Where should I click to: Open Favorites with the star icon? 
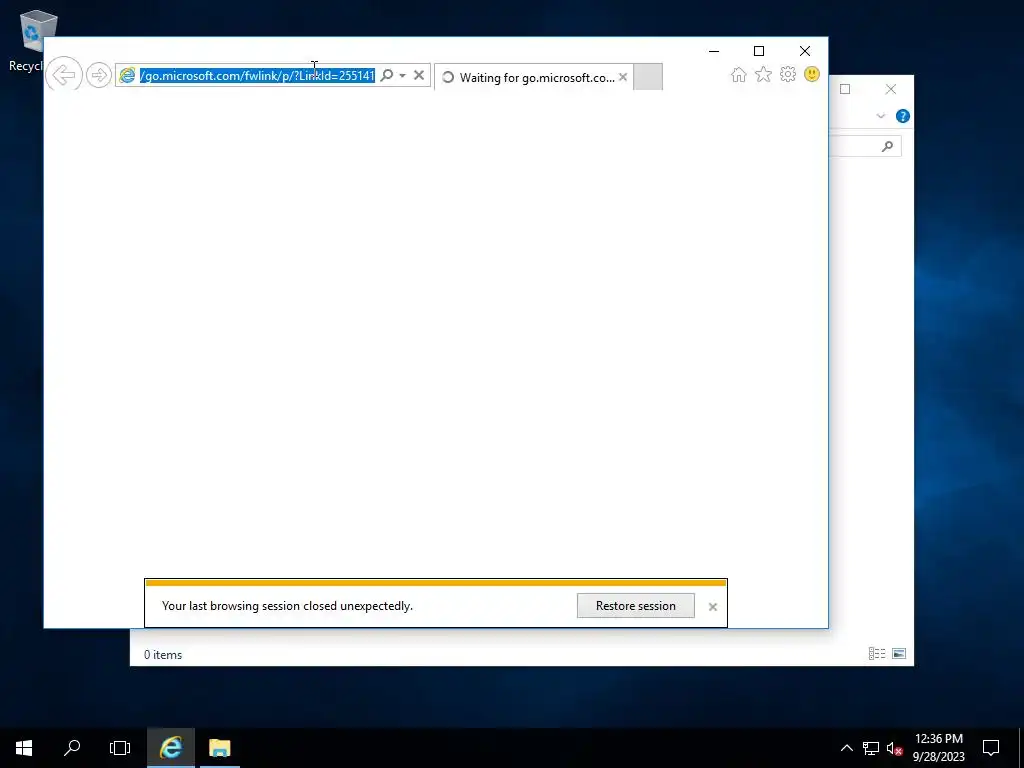[x=763, y=74]
